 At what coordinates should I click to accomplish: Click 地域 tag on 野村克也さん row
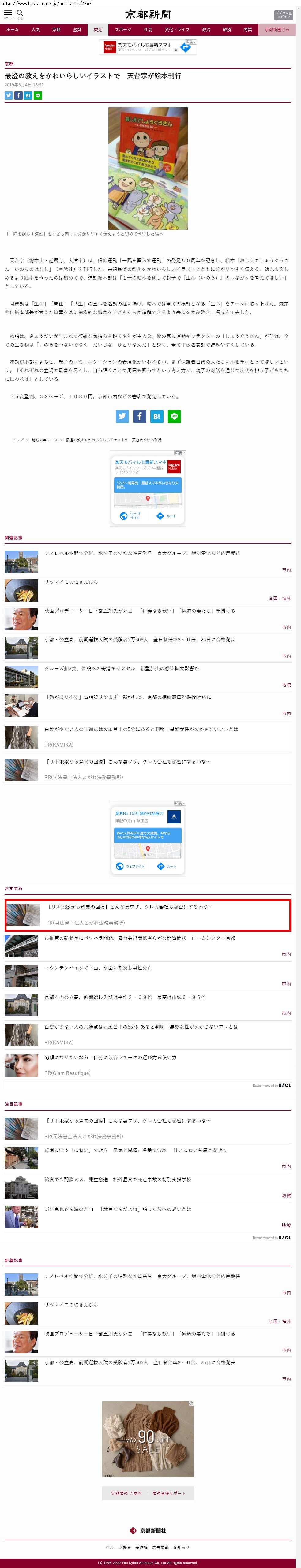286,1225
